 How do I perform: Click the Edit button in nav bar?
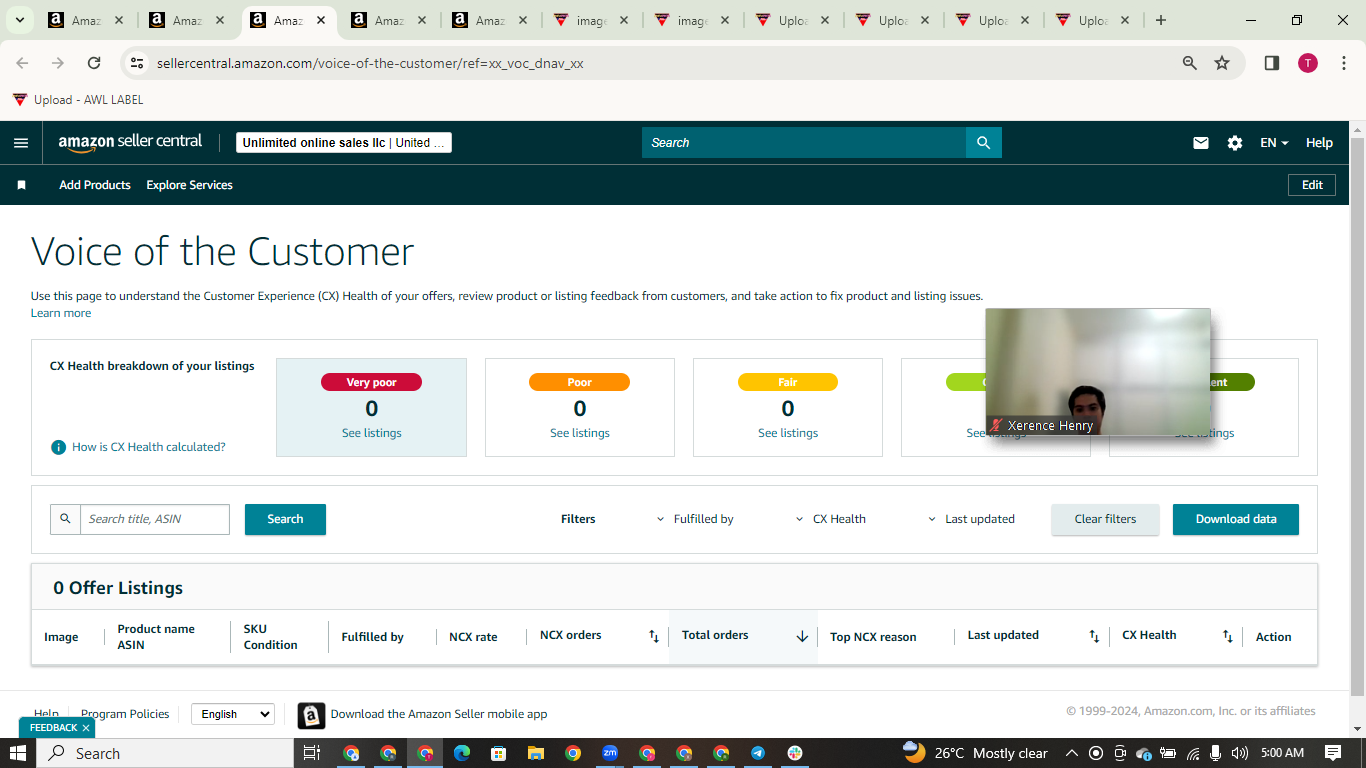point(1312,185)
